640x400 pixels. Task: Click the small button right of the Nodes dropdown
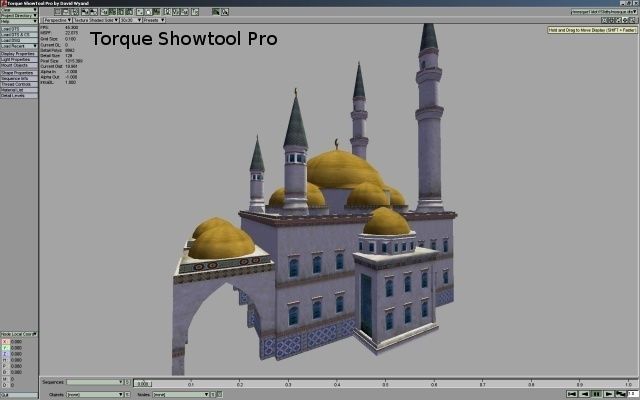[x=213, y=395]
